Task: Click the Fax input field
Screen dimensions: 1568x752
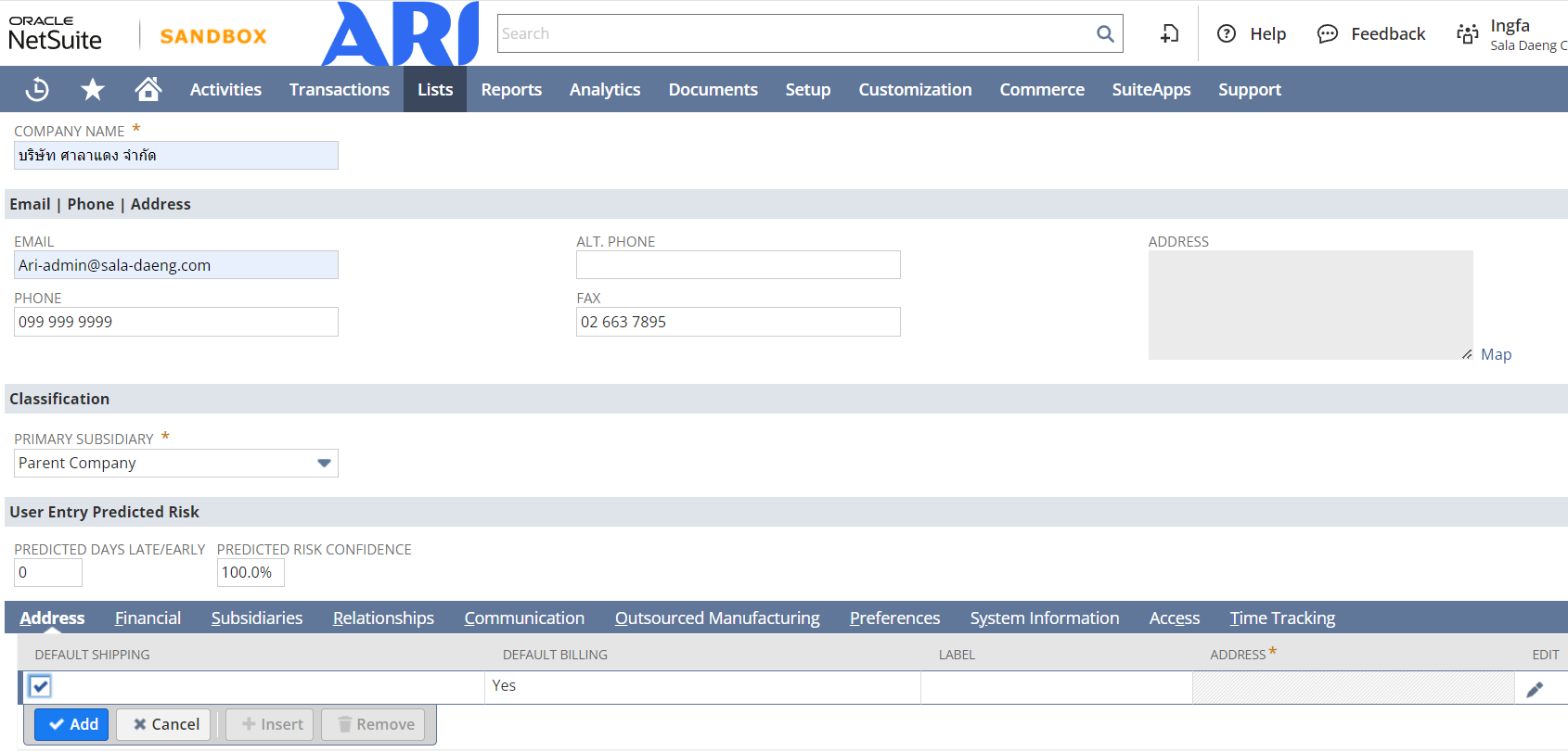Action: (x=739, y=322)
